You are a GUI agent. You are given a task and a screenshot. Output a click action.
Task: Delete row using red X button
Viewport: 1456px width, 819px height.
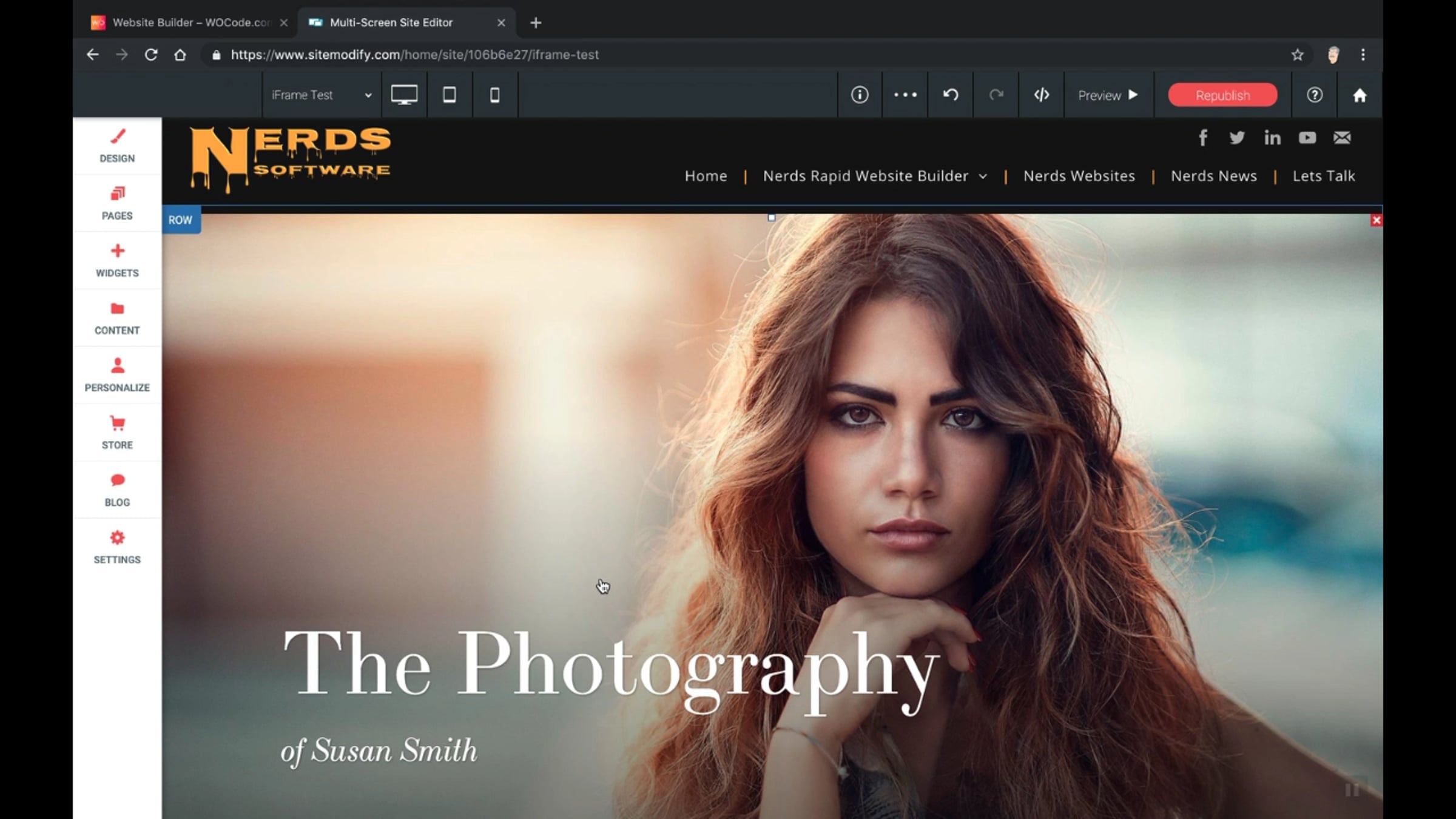(x=1376, y=220)
